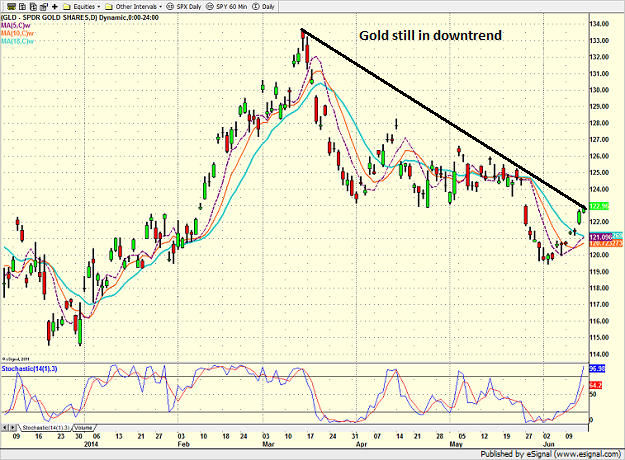This screenshot has width=625, height=460.
Task: Click the 2014 year label on time axis
Action: tap(91, 444)
